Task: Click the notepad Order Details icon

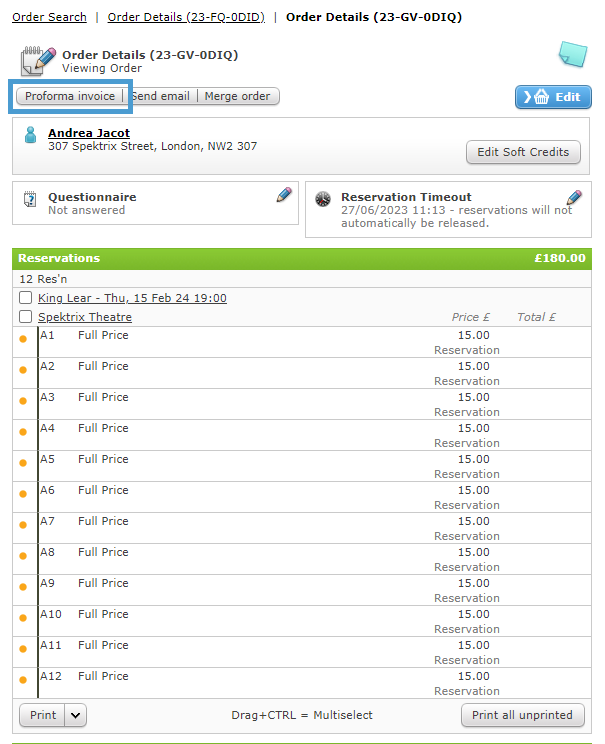Action: click(x=37, y=61)
